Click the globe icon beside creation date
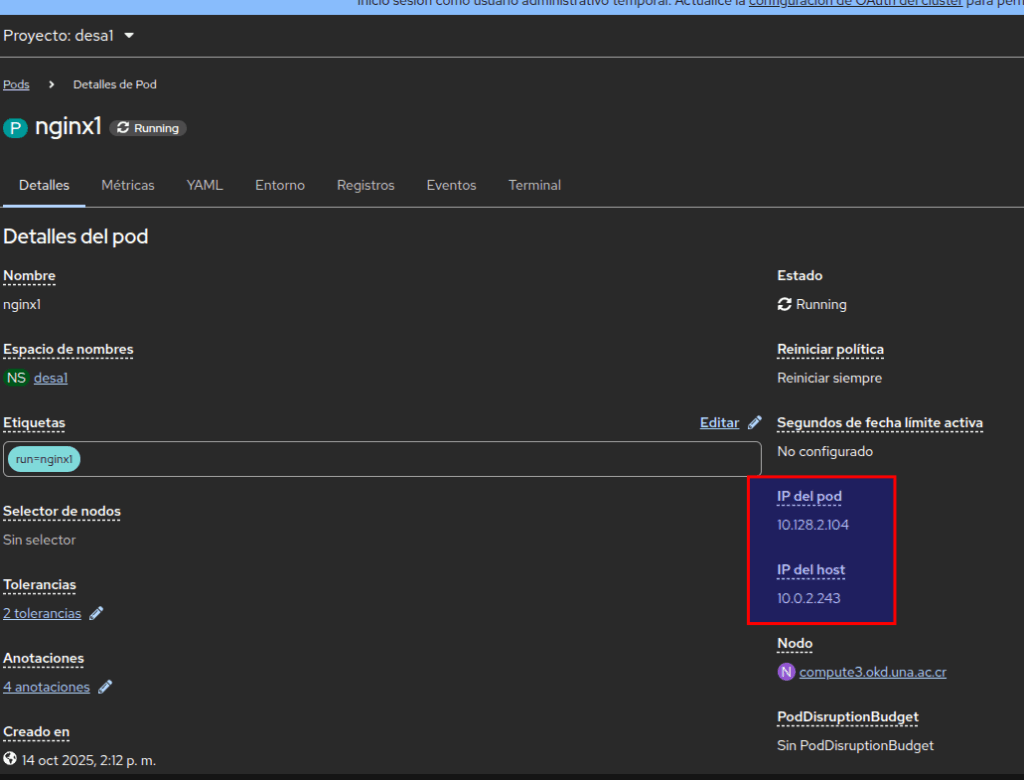The width and height of the screenshot is (1024, 780). 10,759
